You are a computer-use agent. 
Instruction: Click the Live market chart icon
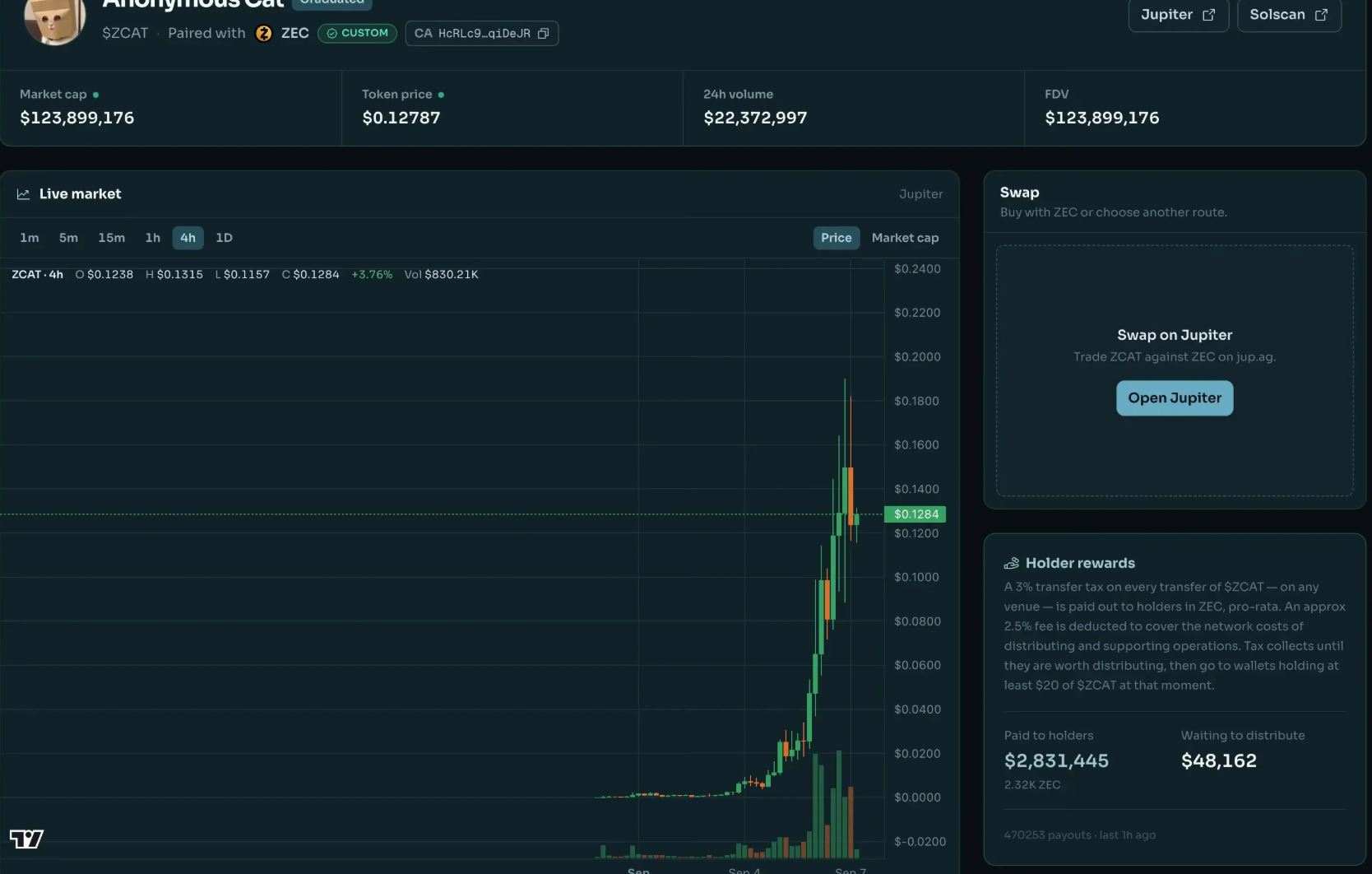tap(23, 194)
